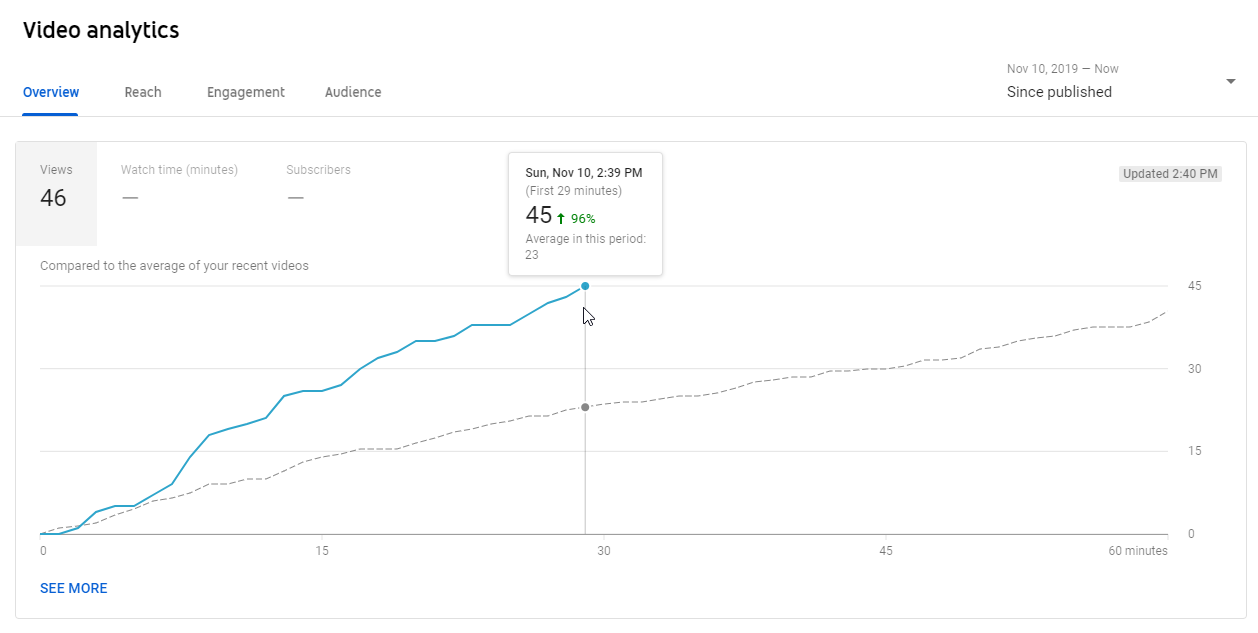Open the Overview tab

[x=51, y=92]
